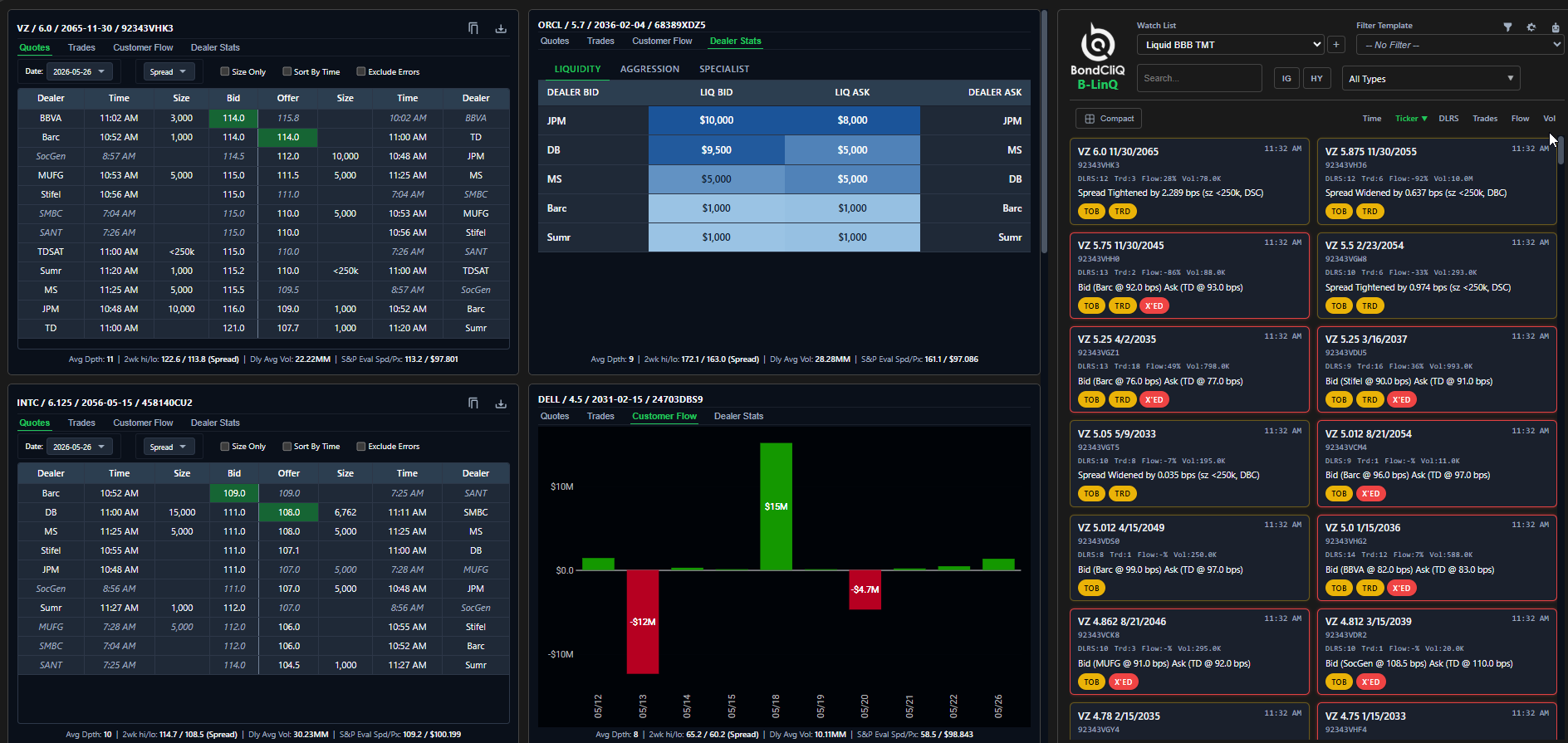Click the download icon in VZ 6.0 panel
1568x743 pixels.
tap(501, 28)
